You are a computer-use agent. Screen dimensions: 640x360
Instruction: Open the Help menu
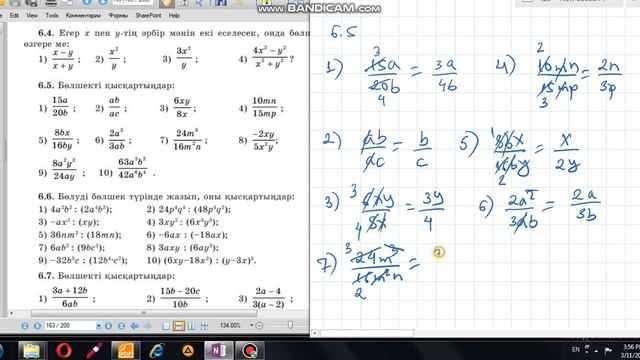click(174, 16)
